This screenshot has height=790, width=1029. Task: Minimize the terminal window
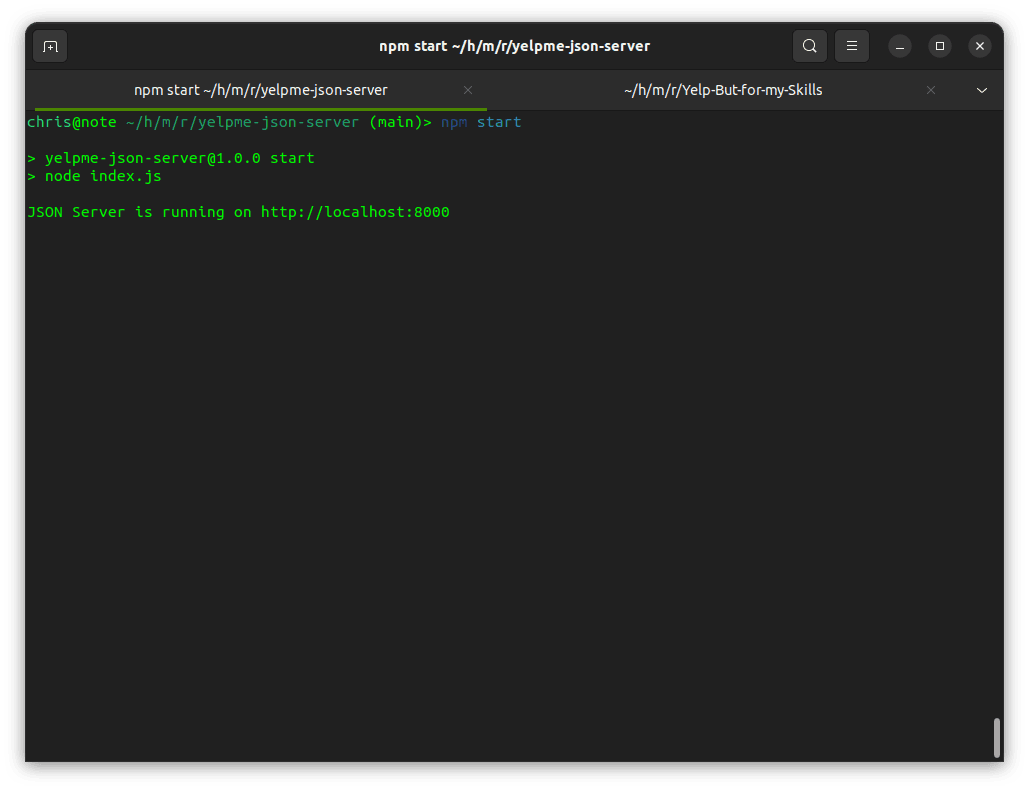900,47
